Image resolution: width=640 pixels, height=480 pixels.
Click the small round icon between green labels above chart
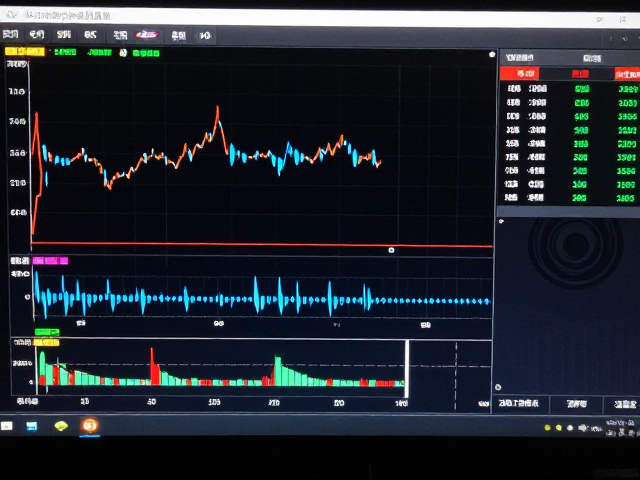[123, 53]
